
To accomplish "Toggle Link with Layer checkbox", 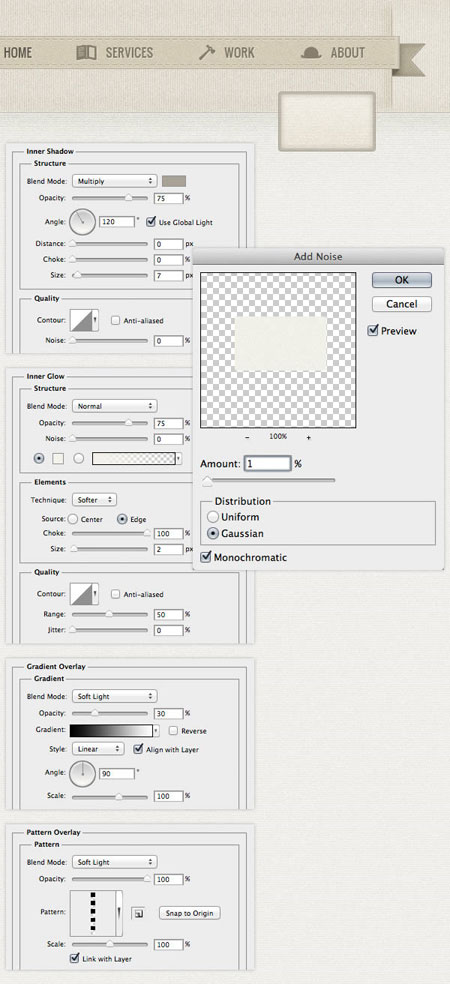I will click(x=75, y=958).
